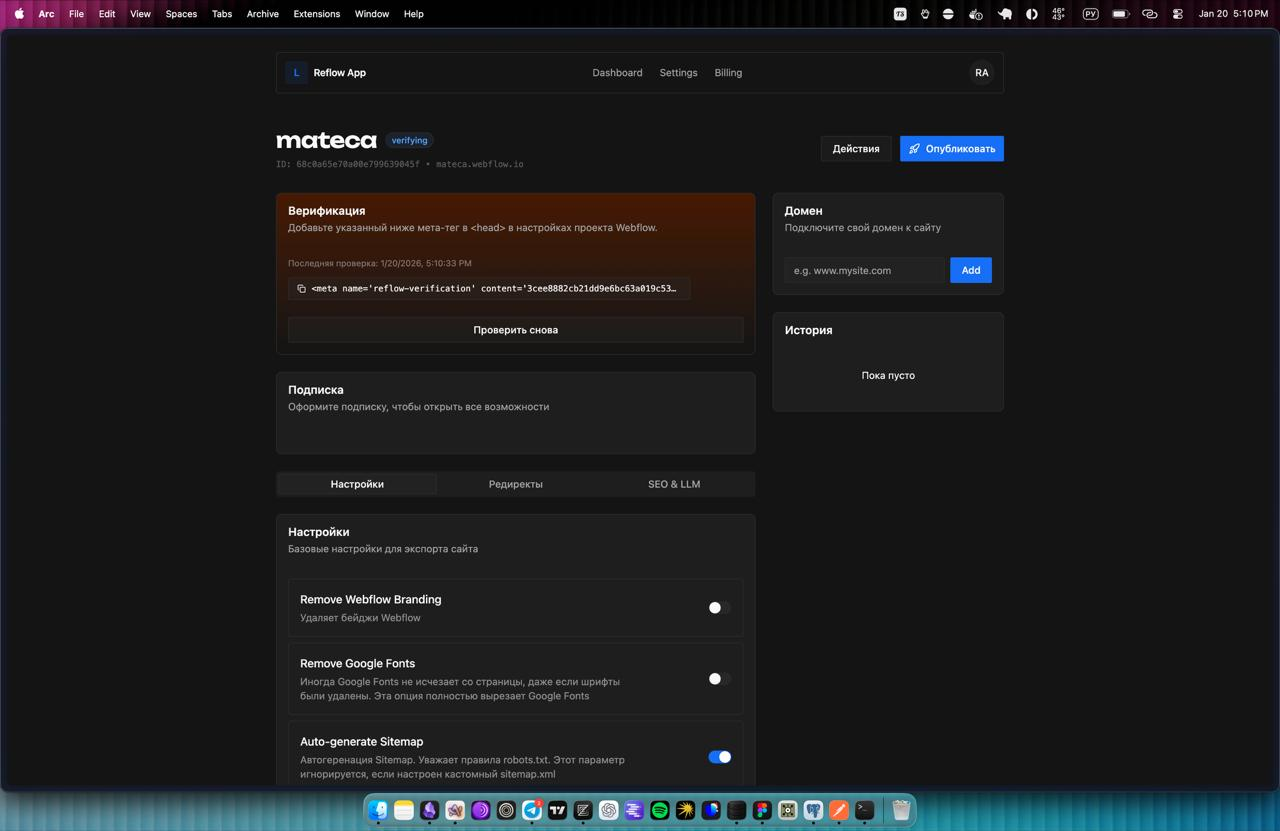The image size is (1280, 831).
Task: Open macOS Control Center in menu bar
Action: pos(1177,14)
